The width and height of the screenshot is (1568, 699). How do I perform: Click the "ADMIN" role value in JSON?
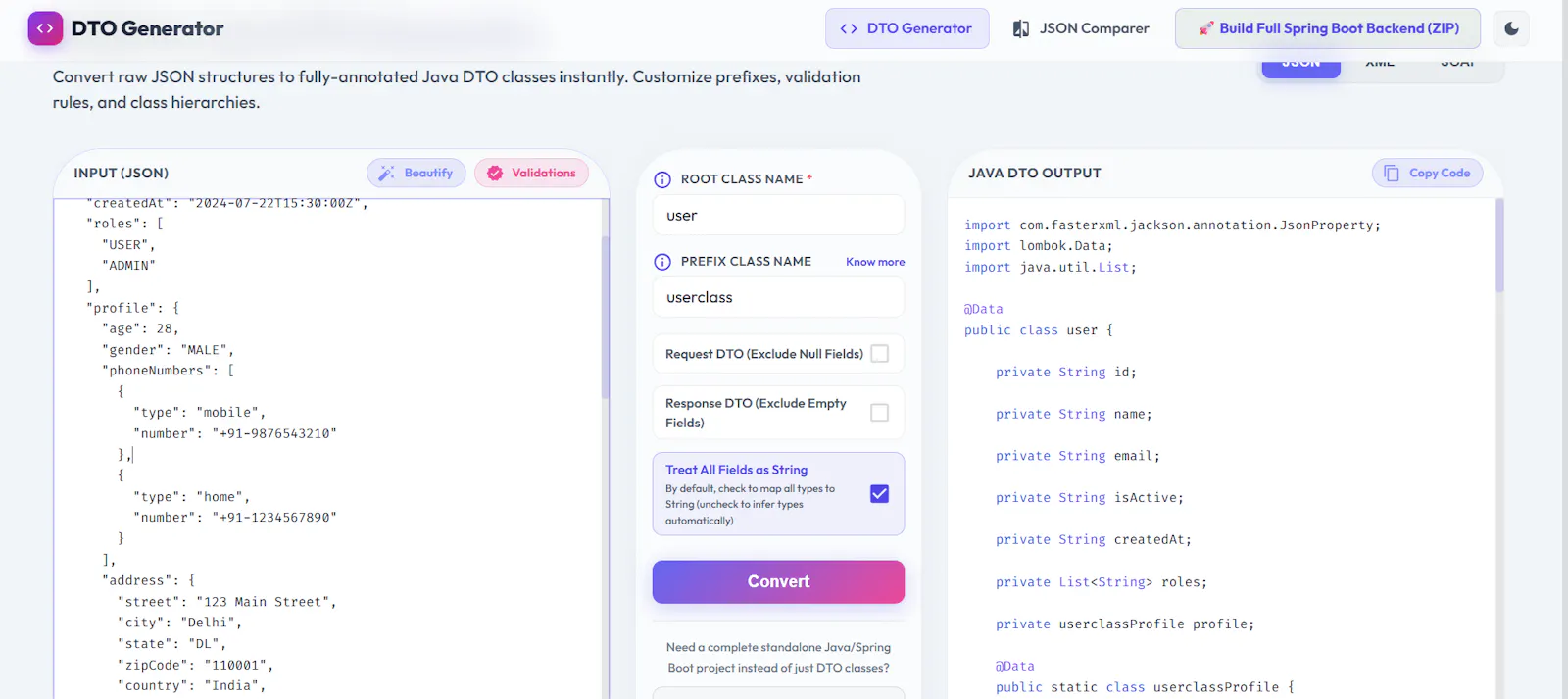point(128,266)
